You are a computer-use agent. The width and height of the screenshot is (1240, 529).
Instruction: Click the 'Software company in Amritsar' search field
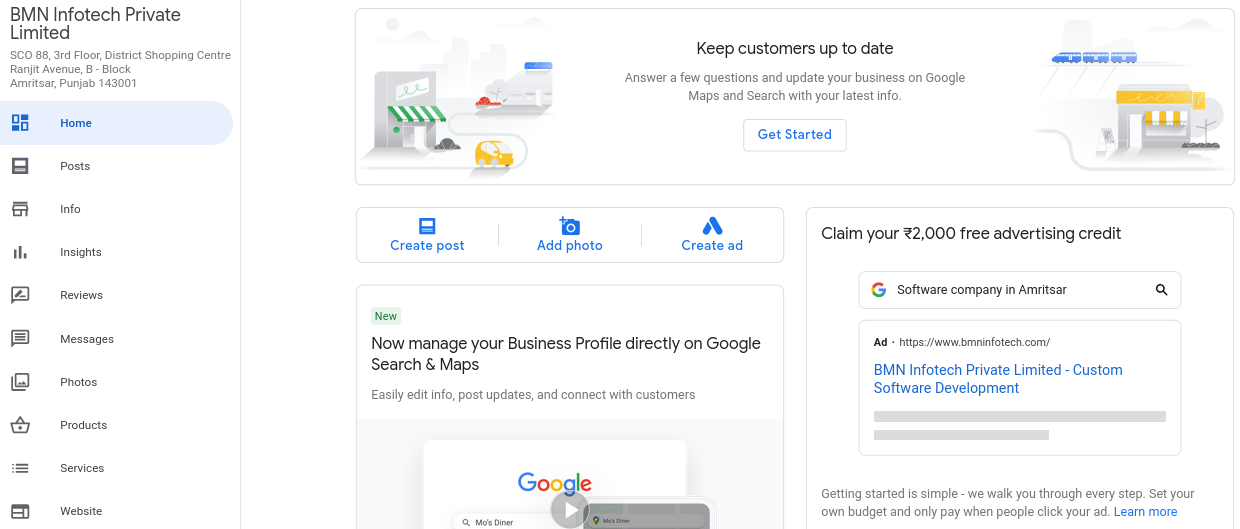point(1020,290)
